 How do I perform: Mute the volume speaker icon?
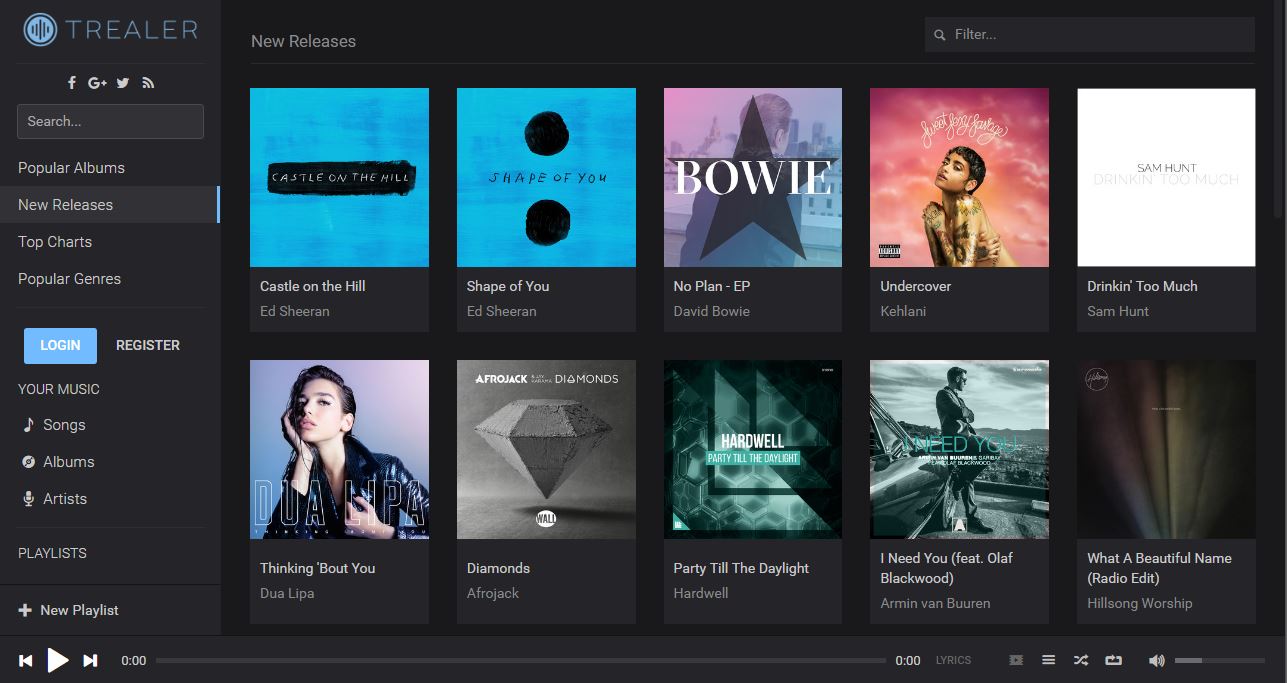point(1157,660)
